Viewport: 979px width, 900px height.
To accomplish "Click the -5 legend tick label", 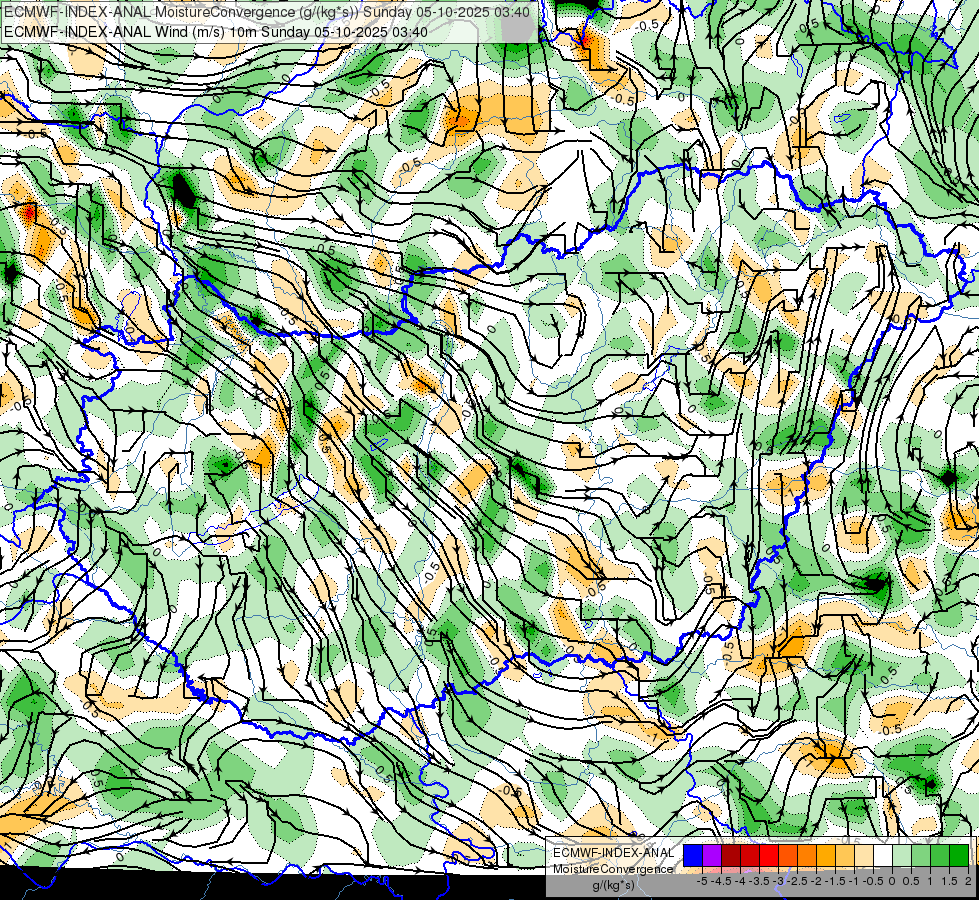I will [702, 881].
